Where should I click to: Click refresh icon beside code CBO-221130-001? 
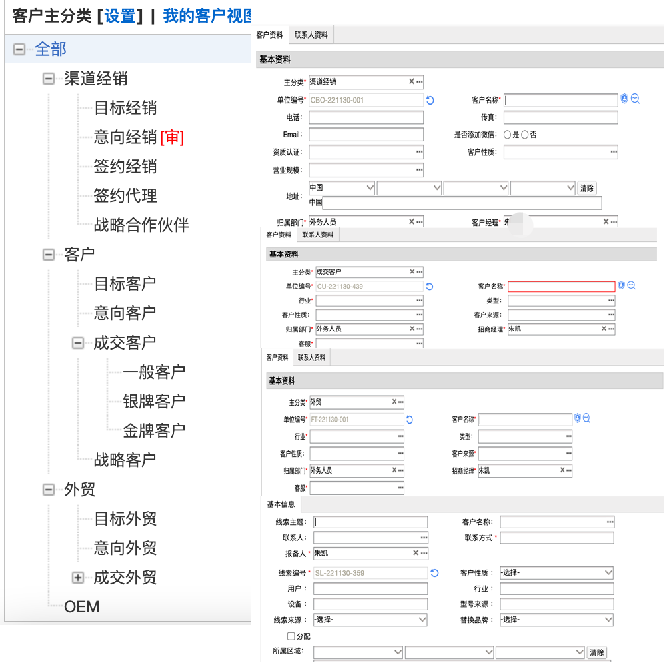(430, 100)
